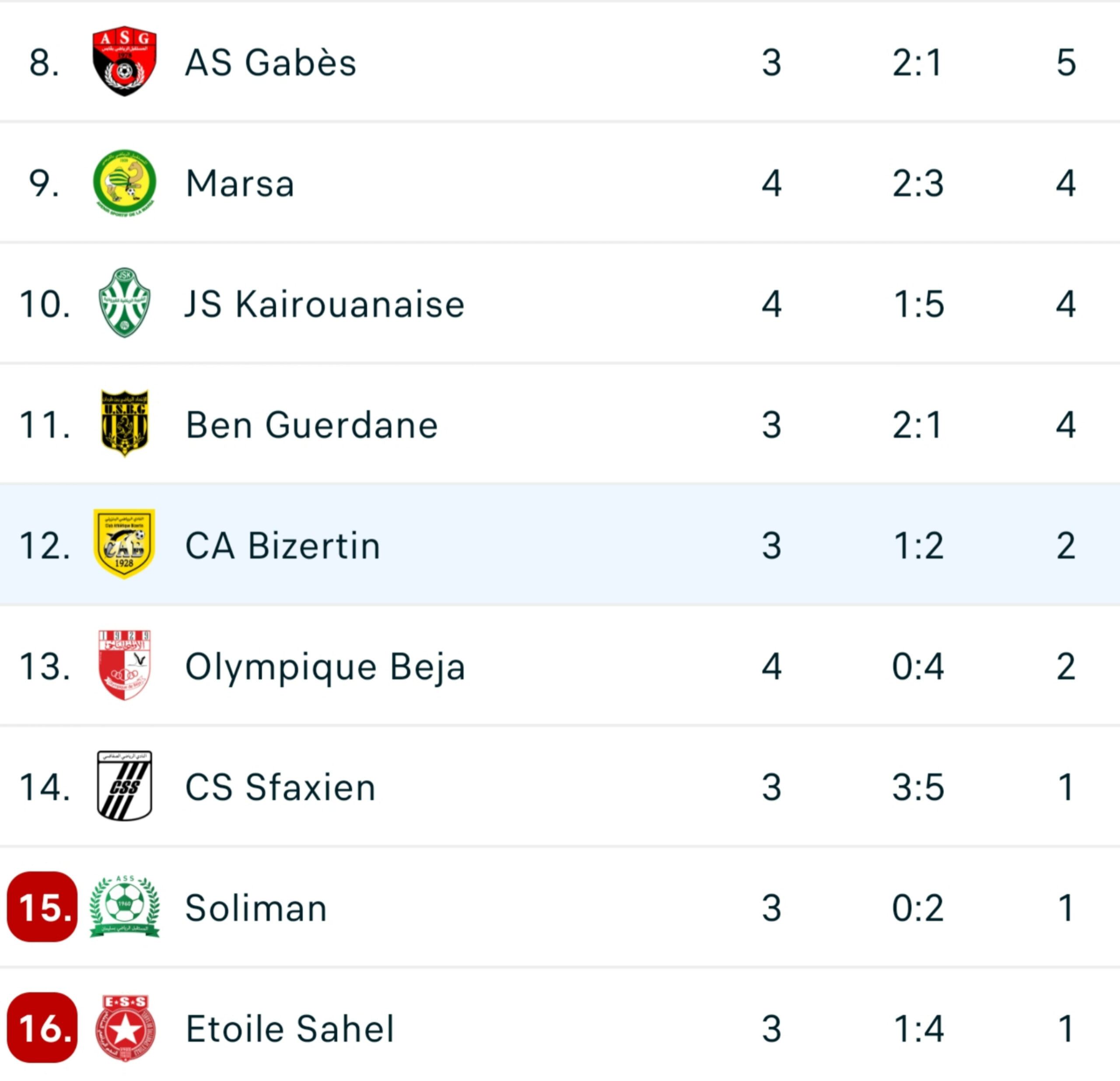
Task: Click the red relegation badge 15
Action: pyautogui.click(x=42, y=907)
